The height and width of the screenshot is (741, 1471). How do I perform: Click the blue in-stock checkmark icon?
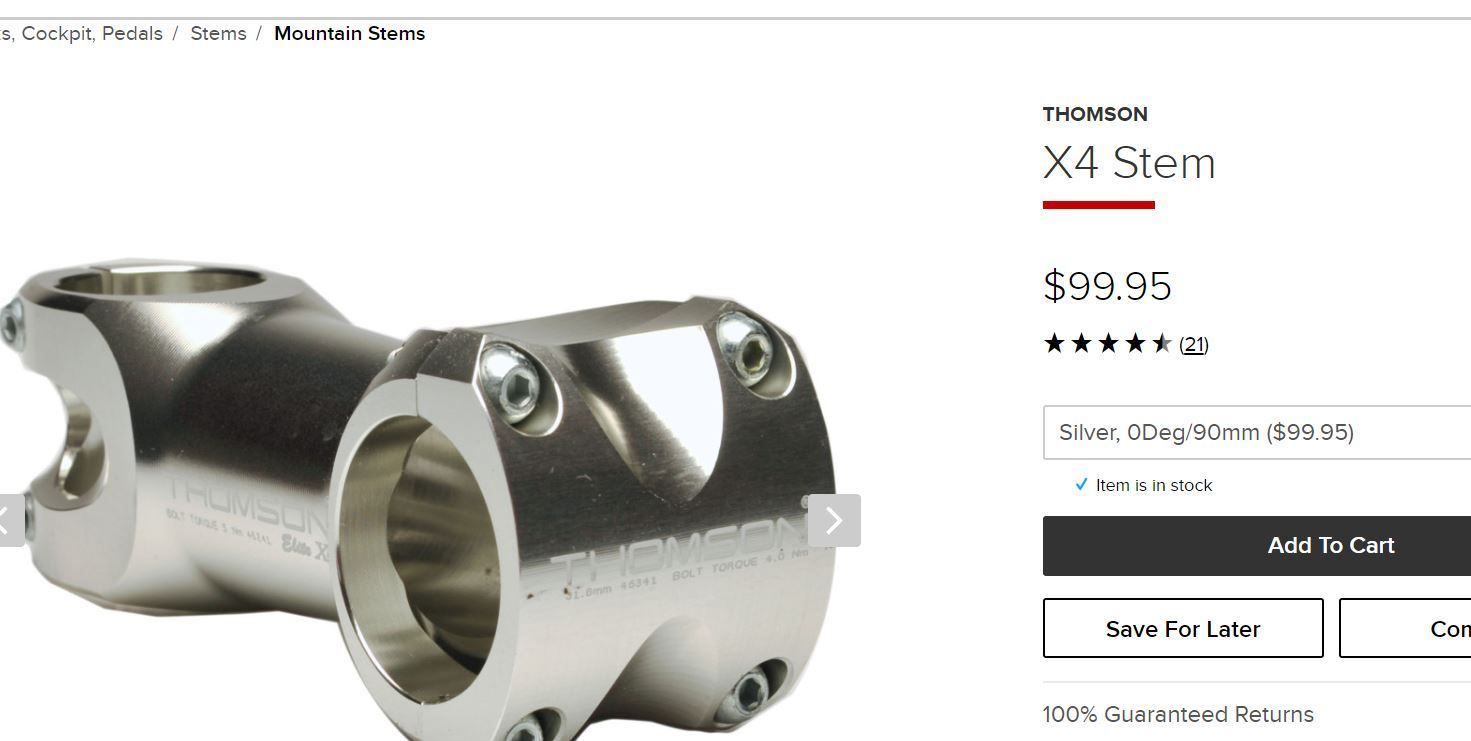pos(1081,485)
